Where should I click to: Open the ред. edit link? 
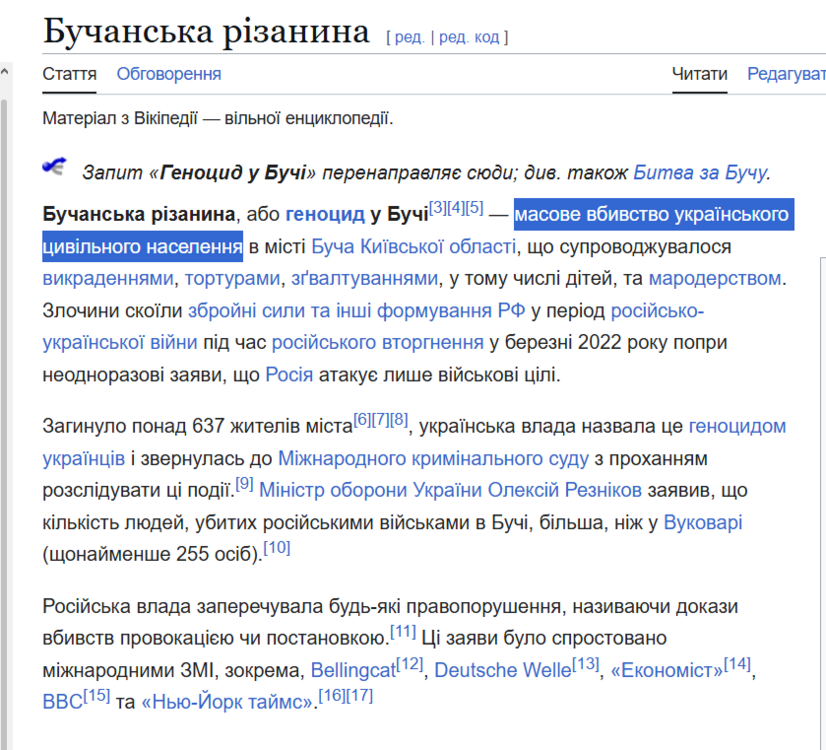(409, 37)
